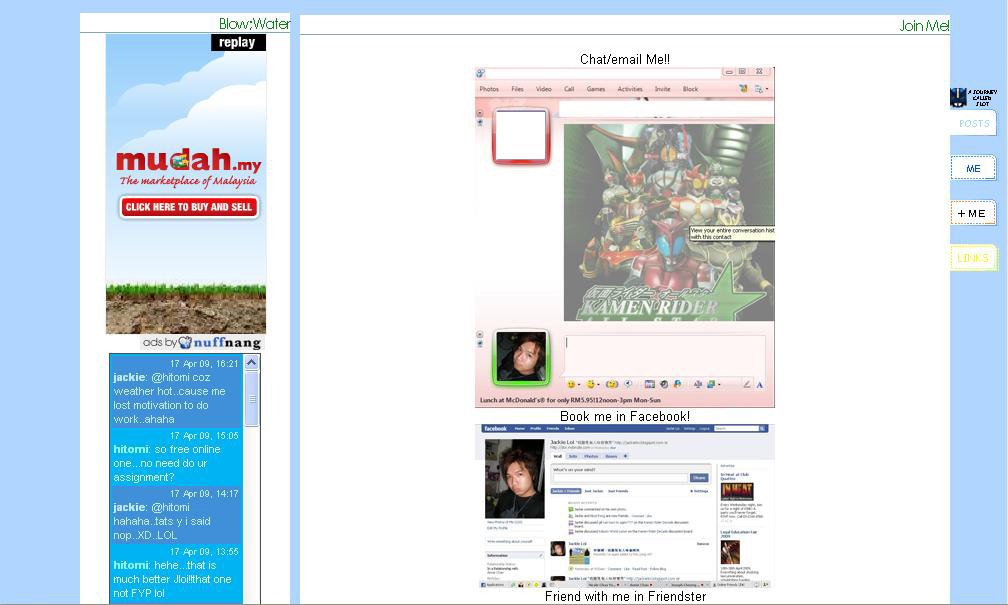
Task: Click the chatbox scrollbar thumb
Action: point(251,398)
